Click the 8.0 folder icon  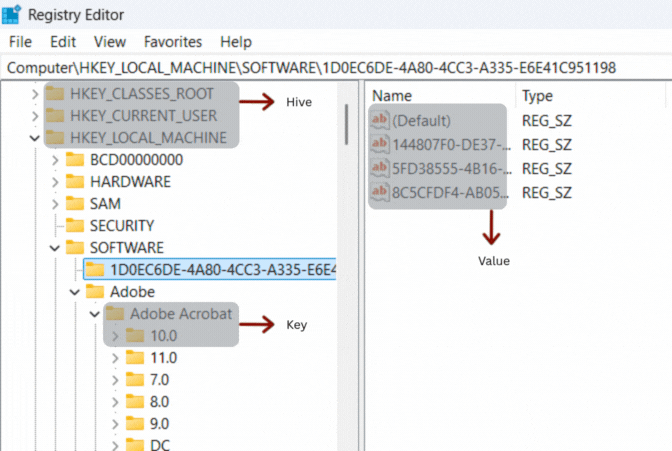click(x=135, y=401)
